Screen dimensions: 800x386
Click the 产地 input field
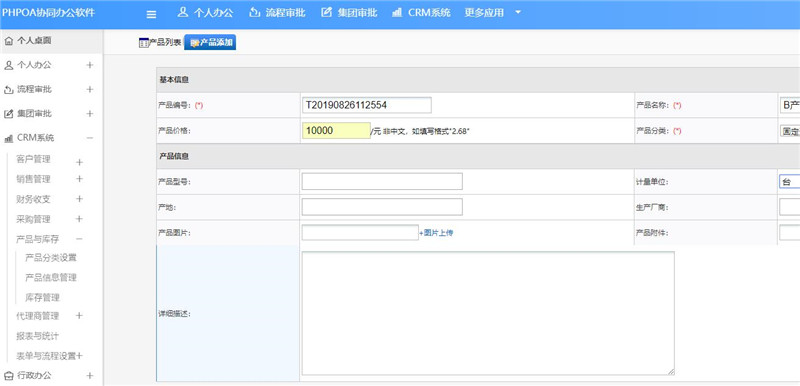pos(382,207)
